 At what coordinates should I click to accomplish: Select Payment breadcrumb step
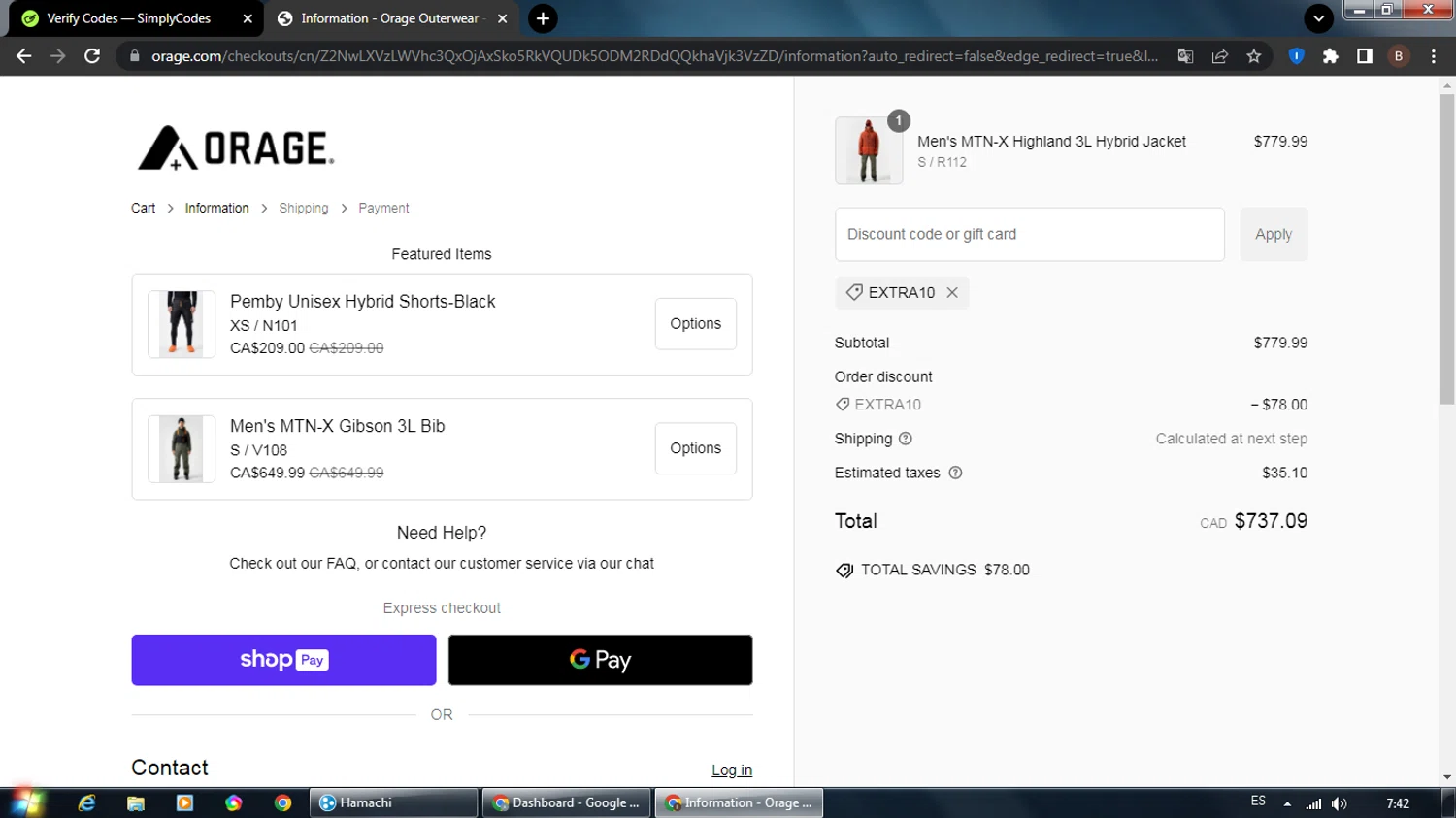[383, 208]
